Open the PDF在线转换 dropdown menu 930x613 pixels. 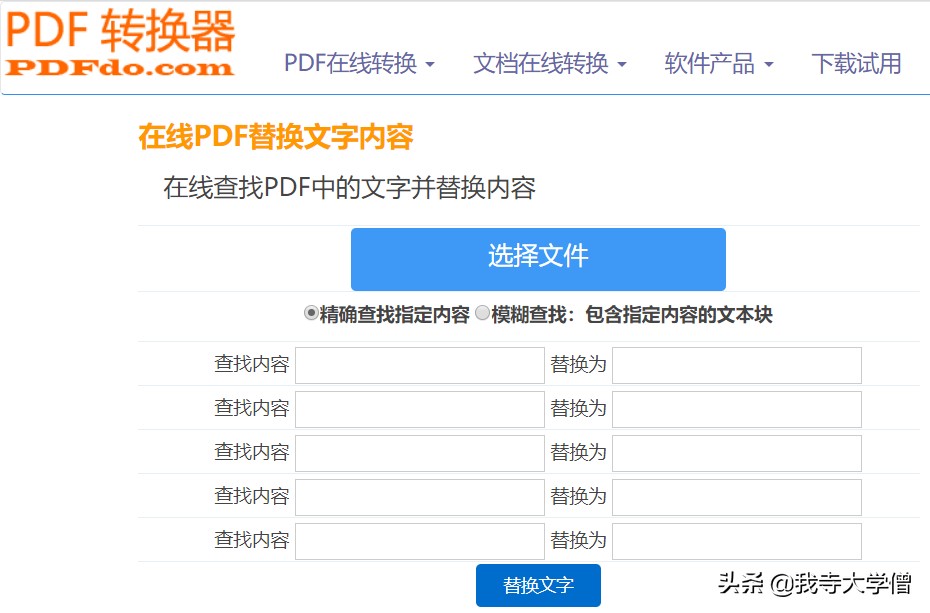359,63
